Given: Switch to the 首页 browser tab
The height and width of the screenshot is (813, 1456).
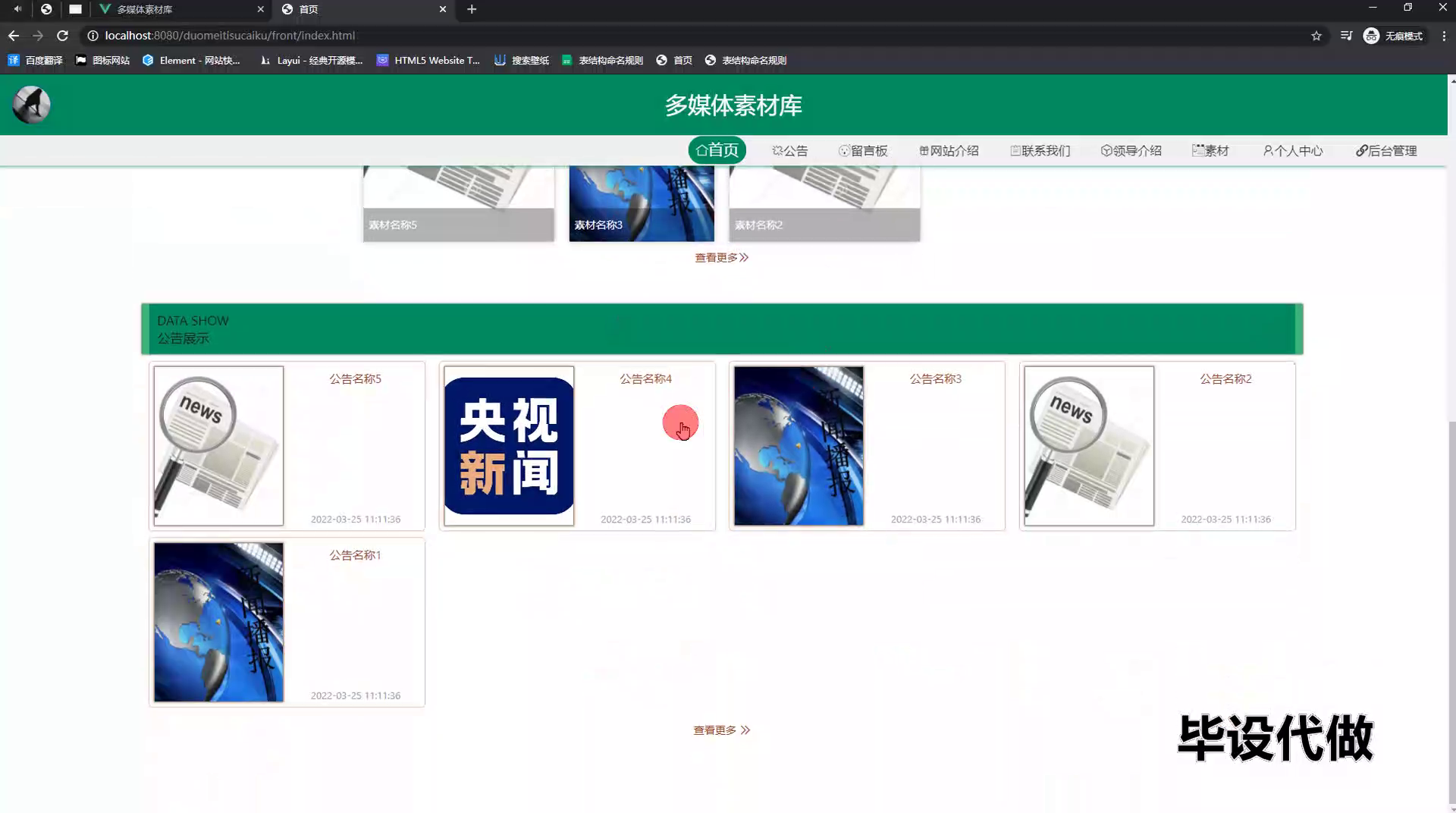Looking at the screenshot, I should pos(363,9).
